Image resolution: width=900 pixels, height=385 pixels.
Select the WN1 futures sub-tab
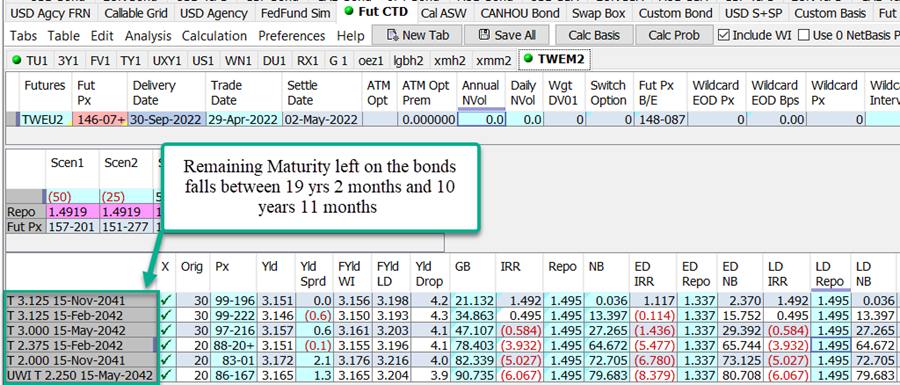(238, 60)
